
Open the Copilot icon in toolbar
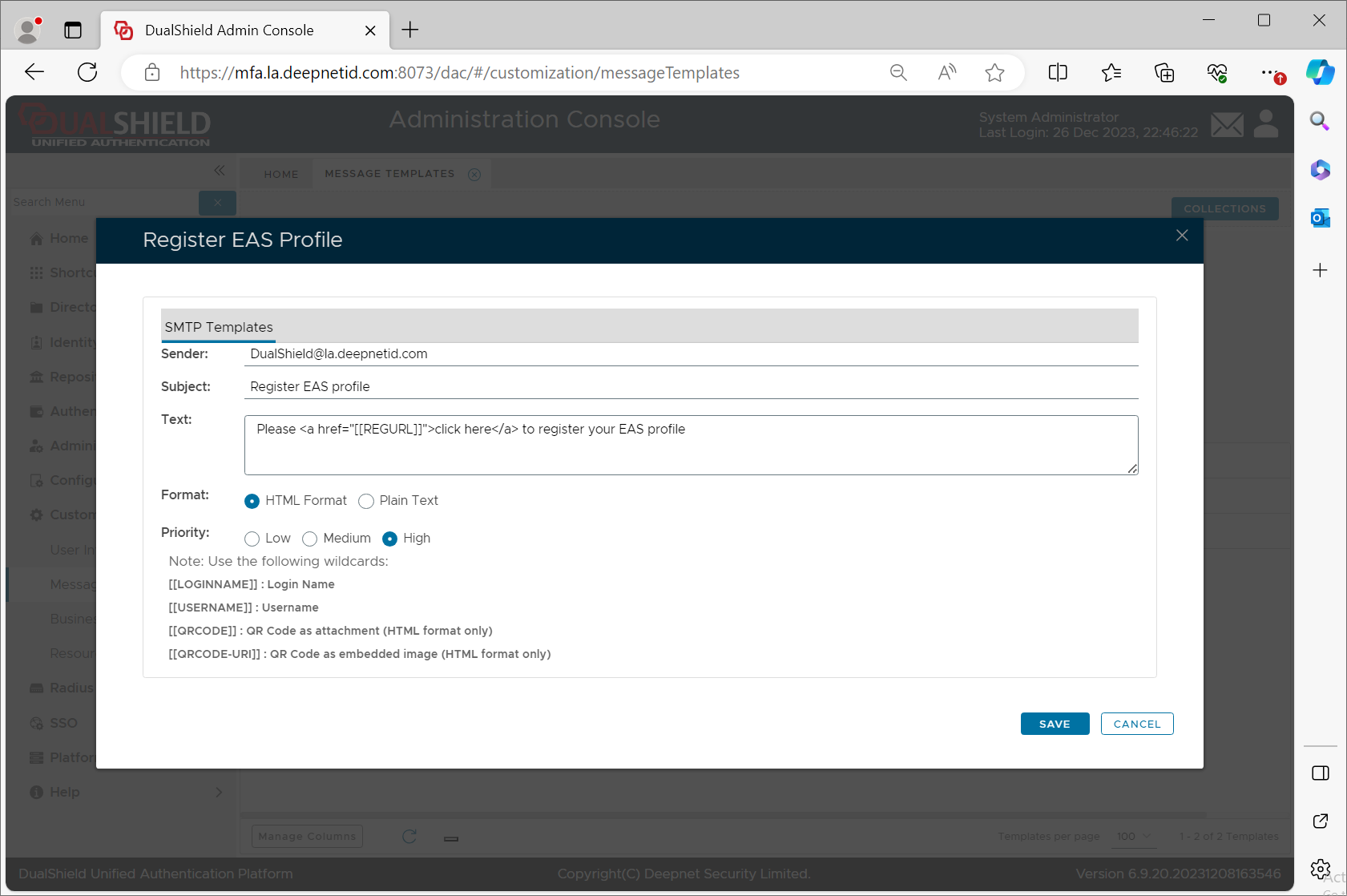tap(1320, 72)
